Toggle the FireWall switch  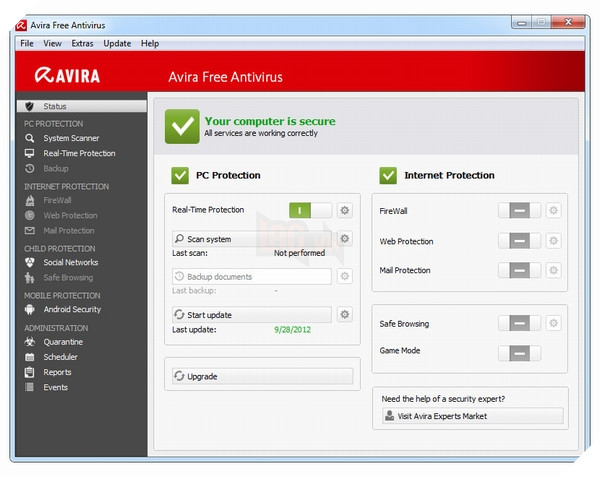(519, 211)
